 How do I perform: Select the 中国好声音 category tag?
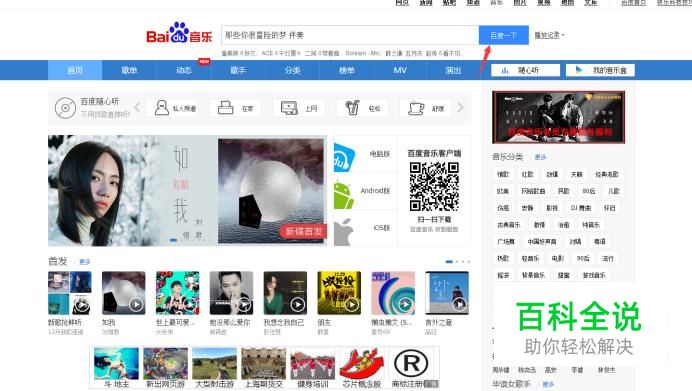click(x=542, y=241)
